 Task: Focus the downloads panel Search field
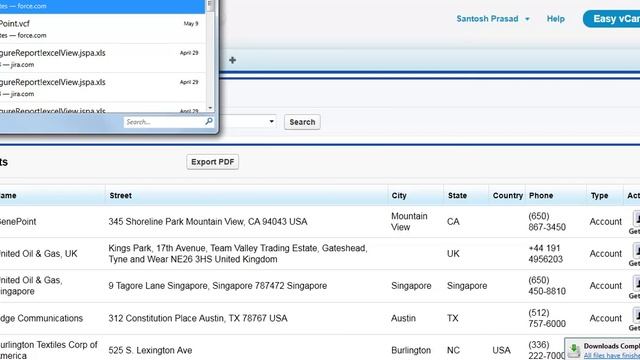point(164,122)
